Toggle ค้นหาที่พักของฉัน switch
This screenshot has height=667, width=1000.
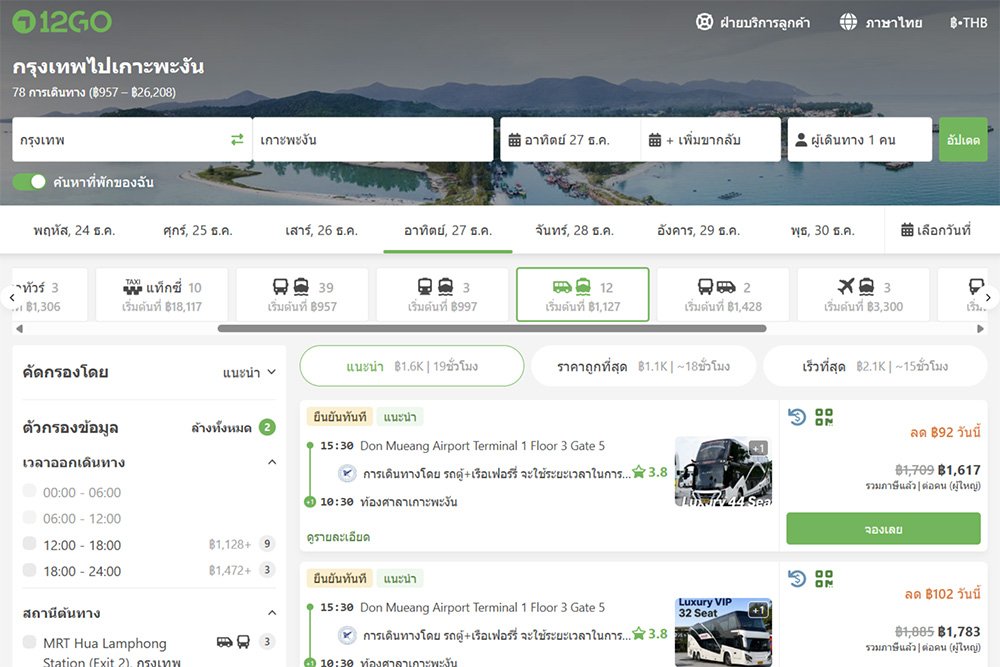pyautogui.click(x=29, y=182)
